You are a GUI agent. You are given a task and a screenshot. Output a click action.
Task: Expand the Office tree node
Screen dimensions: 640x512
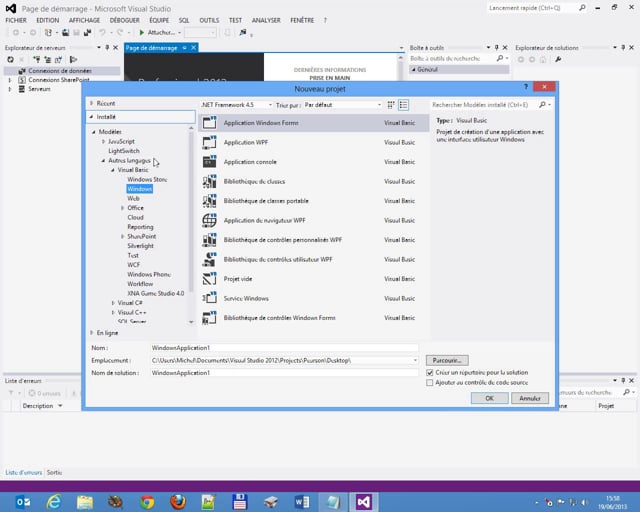(x=122, y=208)
